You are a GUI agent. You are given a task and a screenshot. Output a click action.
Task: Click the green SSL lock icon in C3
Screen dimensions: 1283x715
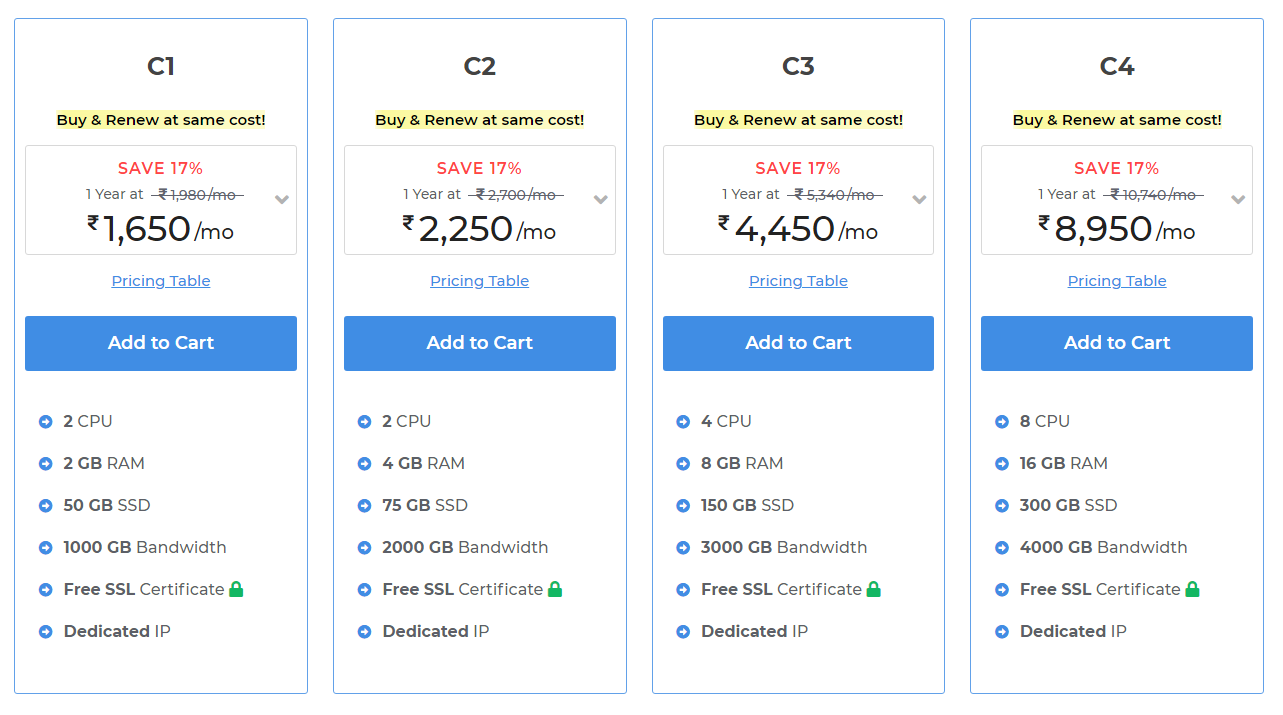point(873,589)
